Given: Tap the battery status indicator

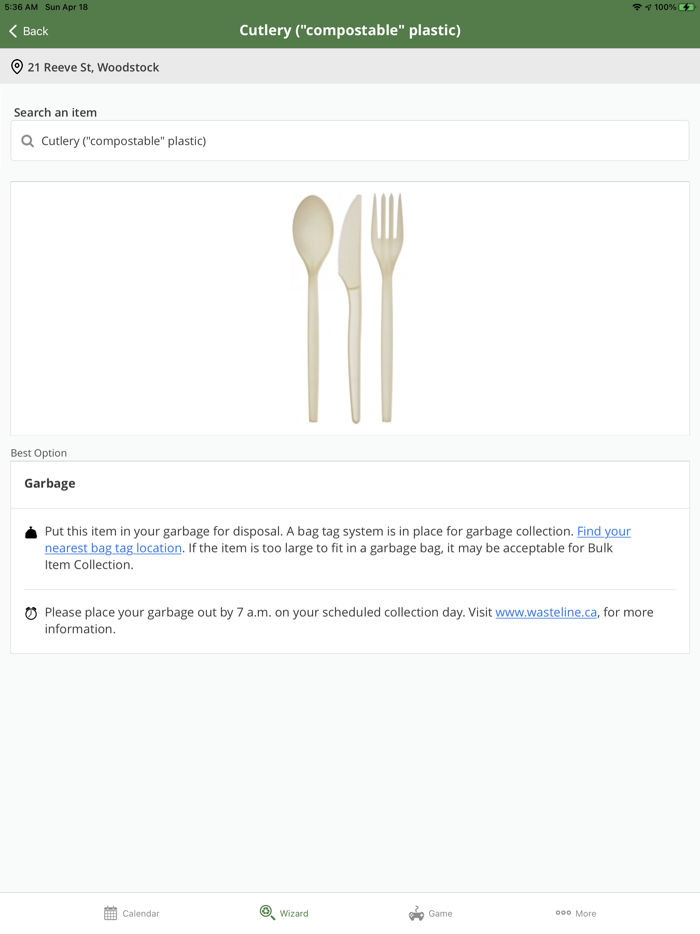Looking at the screenshot, I should tap(687, 7).
